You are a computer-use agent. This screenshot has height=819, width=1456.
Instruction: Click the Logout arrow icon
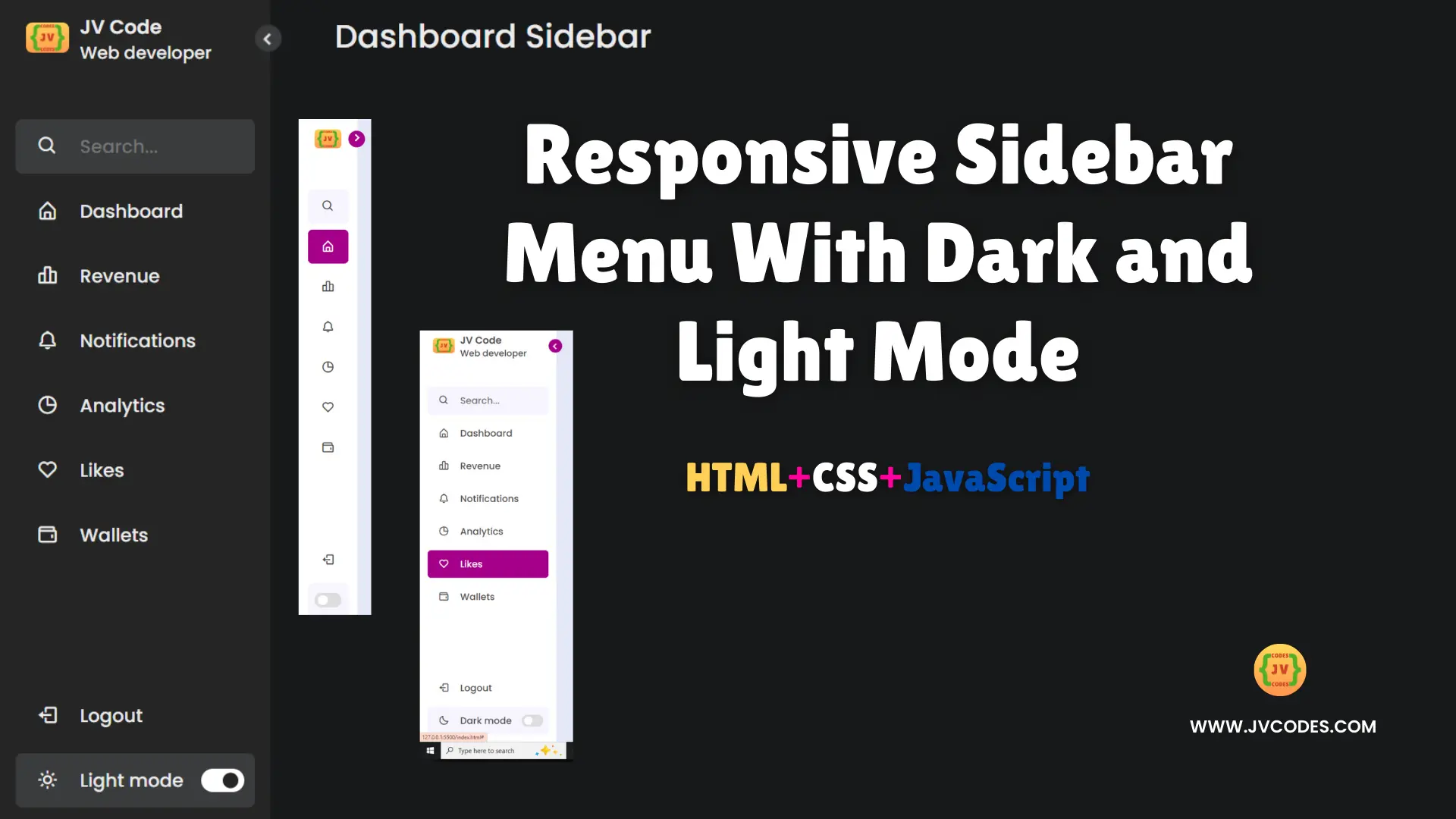(47, 716)
